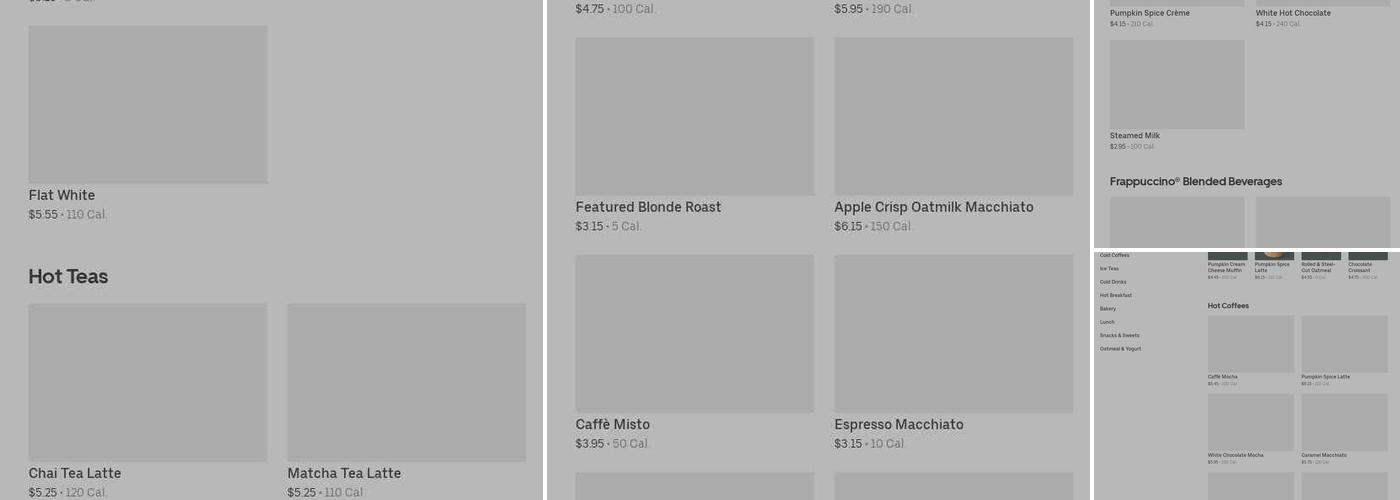
Task: Open the Espresso Macchiato item
Action: coord(953,333)
